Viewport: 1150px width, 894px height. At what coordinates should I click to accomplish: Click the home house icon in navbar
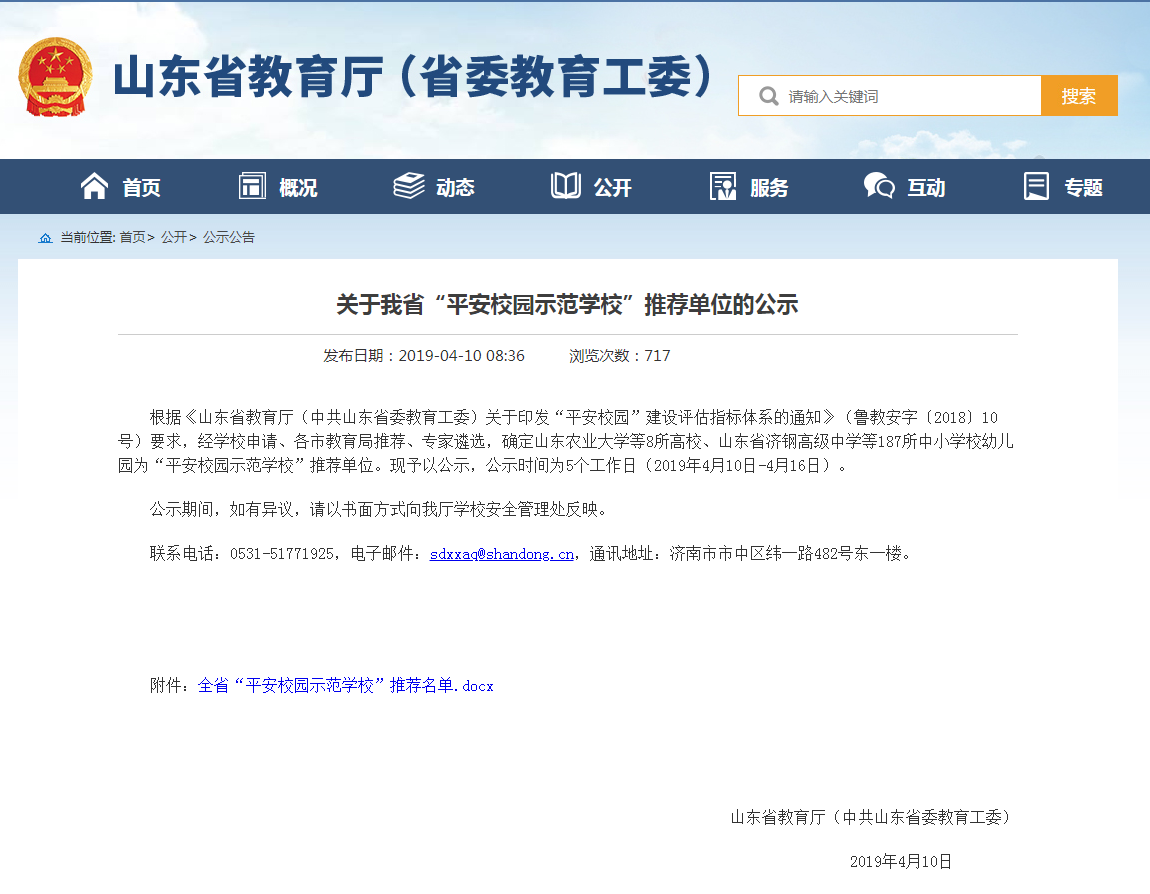(x=95, y=186)
